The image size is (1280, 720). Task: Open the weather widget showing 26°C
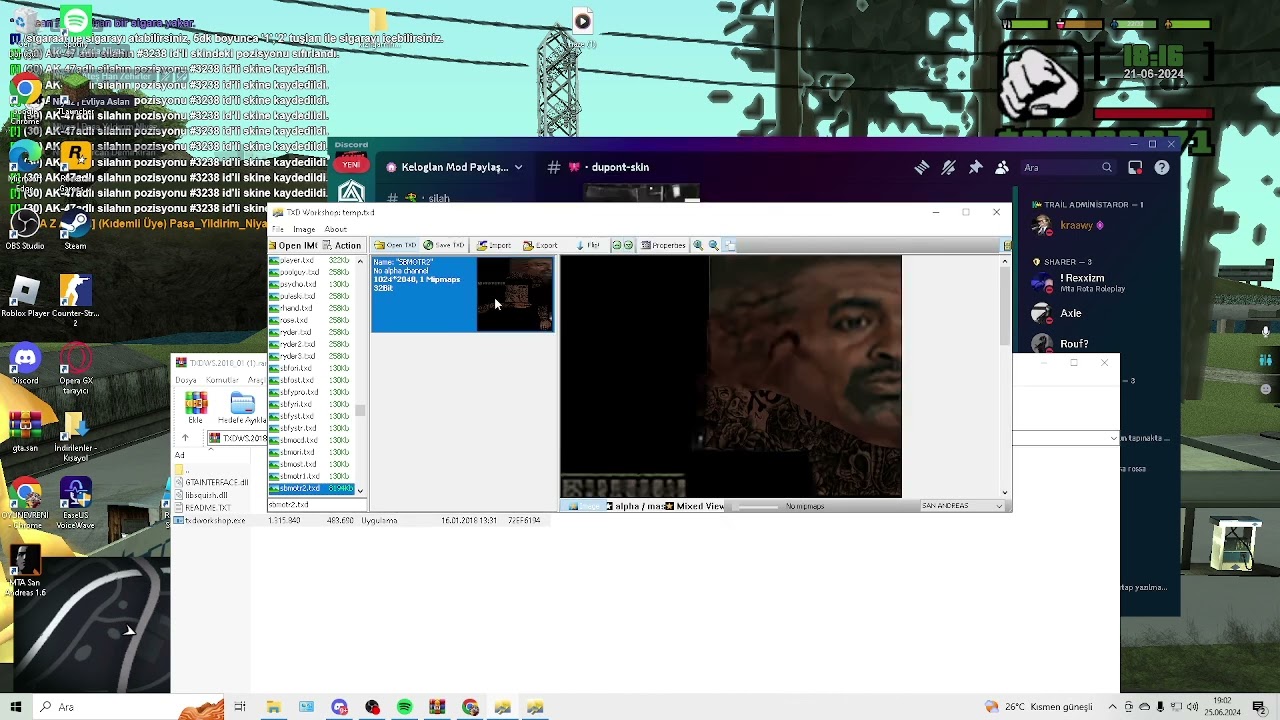click(x=1038, y=707)
